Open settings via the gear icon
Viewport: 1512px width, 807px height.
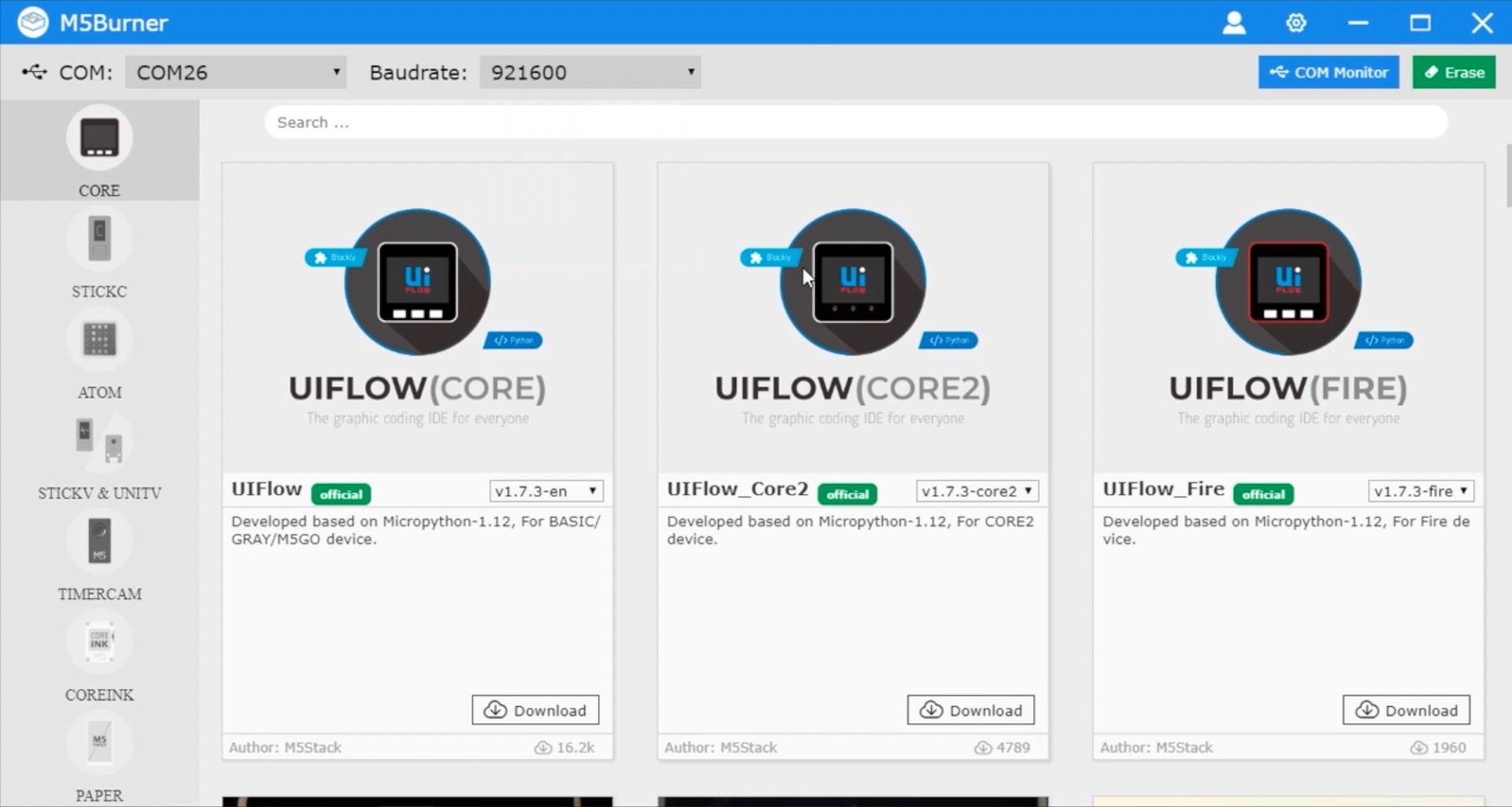pyautogui.click(x=1296, y=23)
